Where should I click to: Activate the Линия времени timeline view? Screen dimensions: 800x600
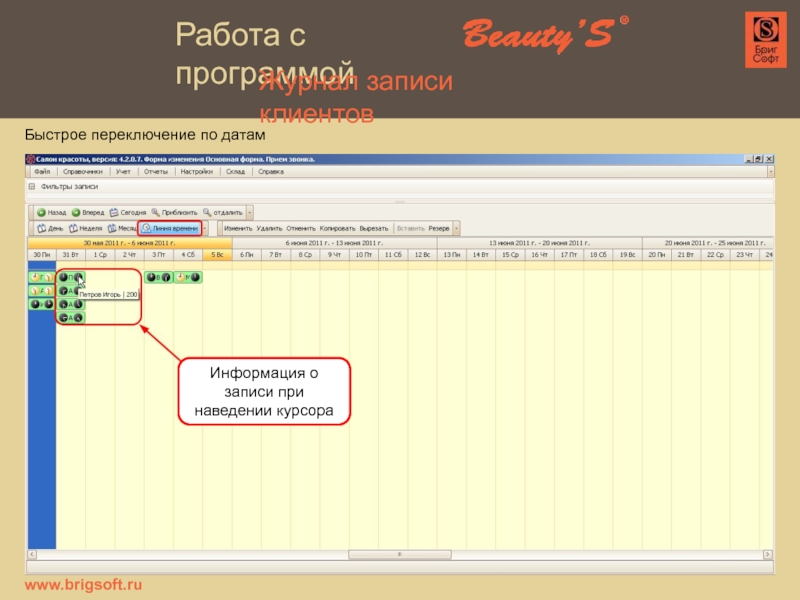click(170, 228)
